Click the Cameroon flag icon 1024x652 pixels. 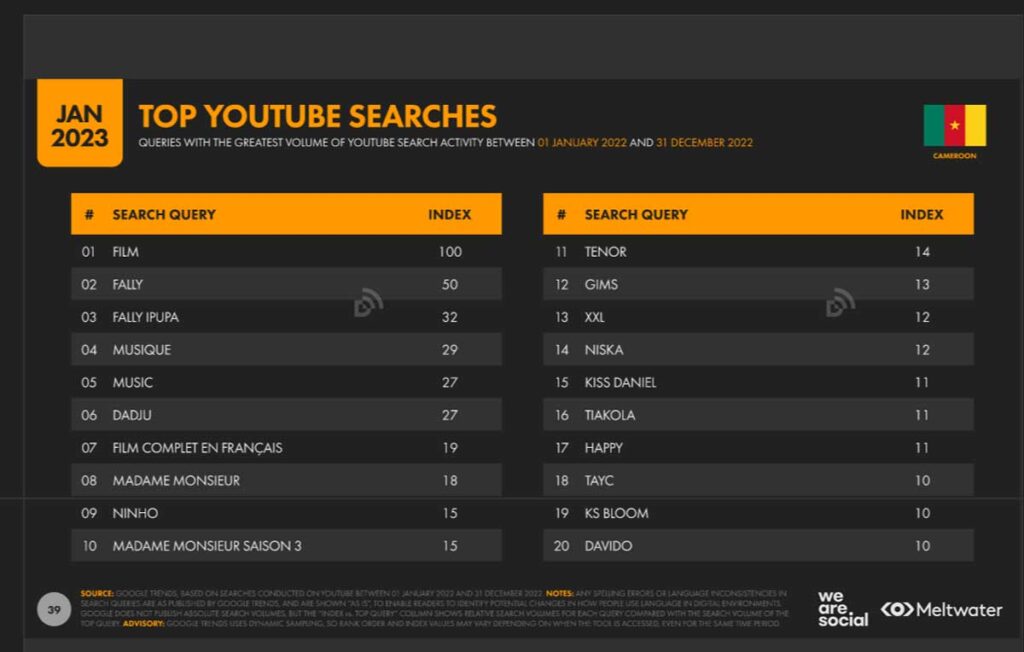point(955,125)
